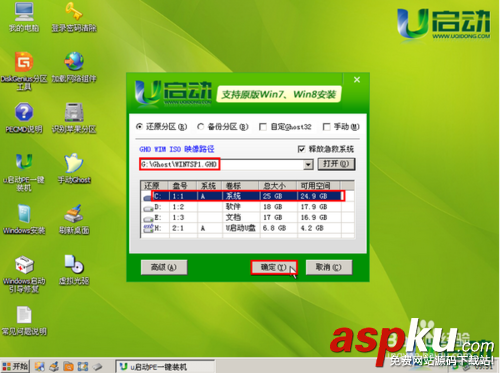Click the first quick launch taskbar icon
This screenshot has width=500, height=373.
[40, 367]
